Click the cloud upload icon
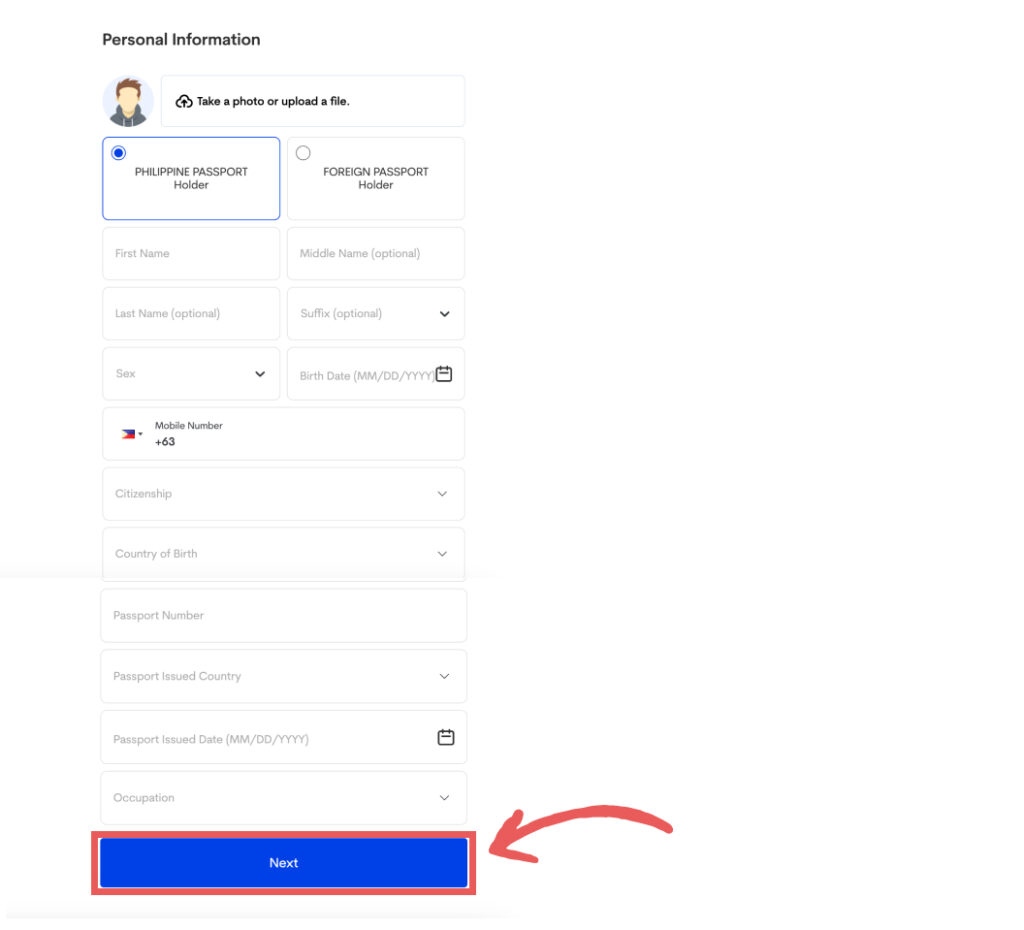Image resolution: width=1024 pixels, height=930 pixels. 184,101
